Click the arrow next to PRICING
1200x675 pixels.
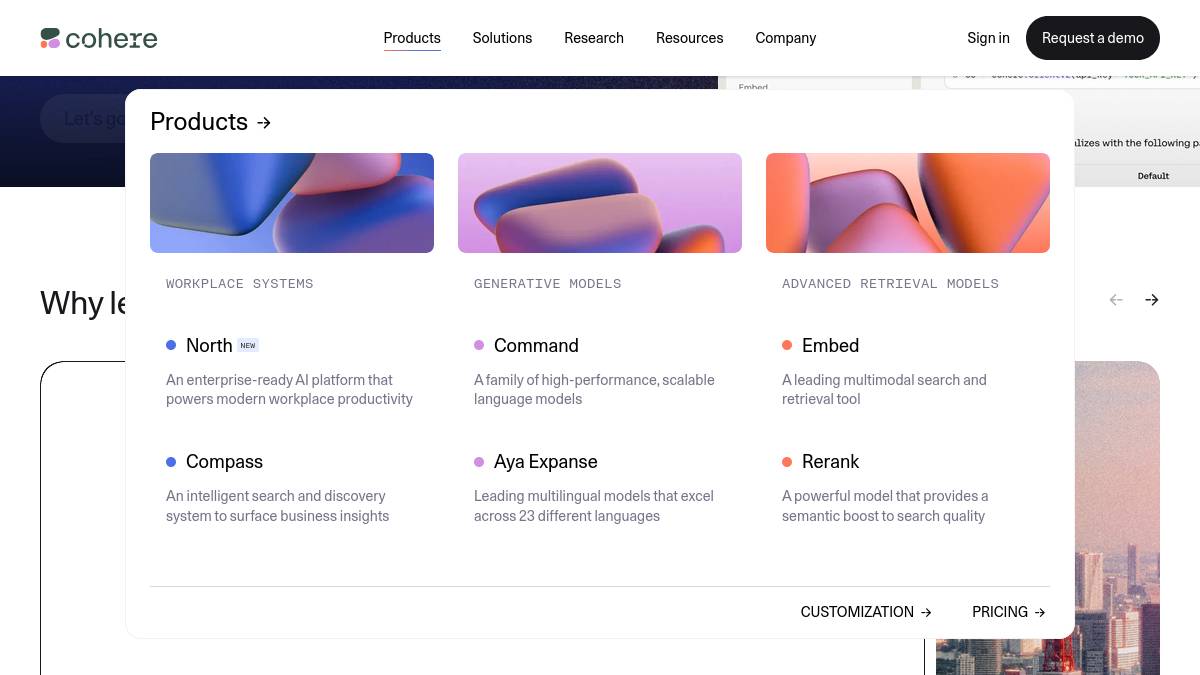[1040, 612]
